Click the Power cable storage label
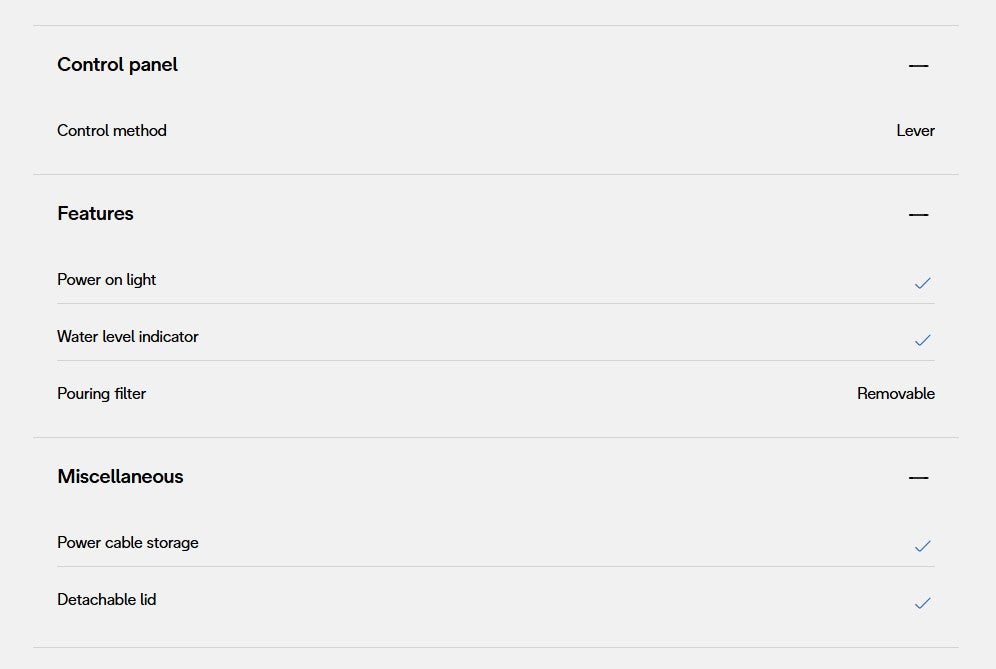 pyautogui.click(x=128, y=543)
